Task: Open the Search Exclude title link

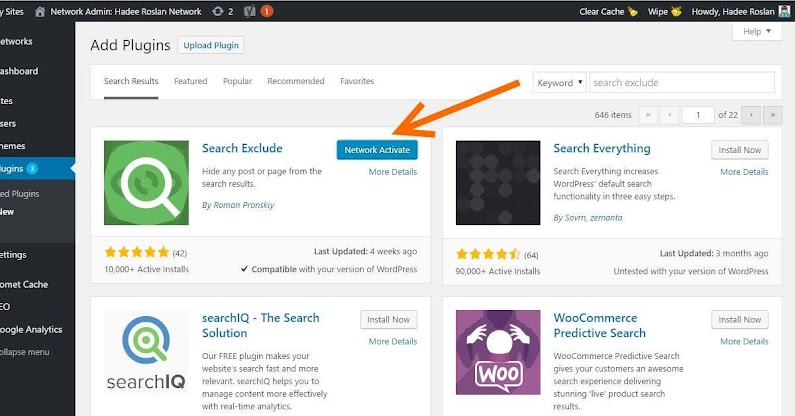Action: click(x=242, y=148)
